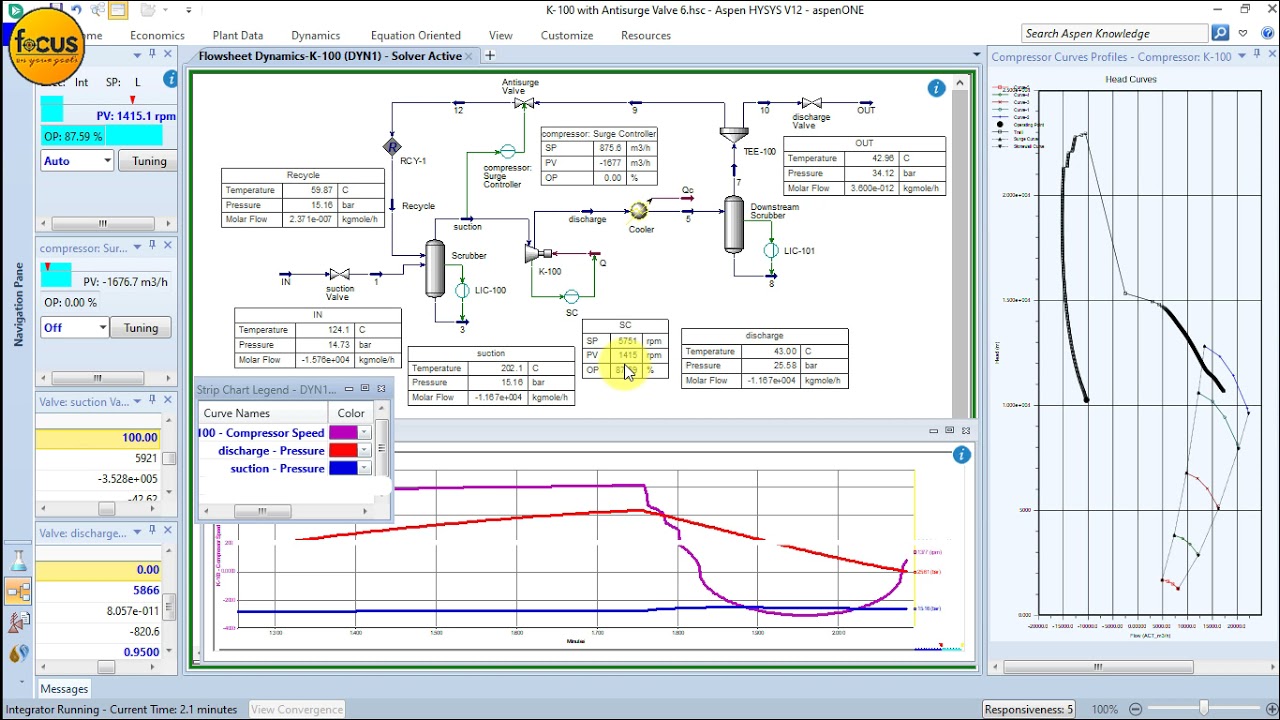Viewport: 1280px width, 720px height.
Task: Click the Search Aspen Knowledge input field
Action: [1115, 33]
